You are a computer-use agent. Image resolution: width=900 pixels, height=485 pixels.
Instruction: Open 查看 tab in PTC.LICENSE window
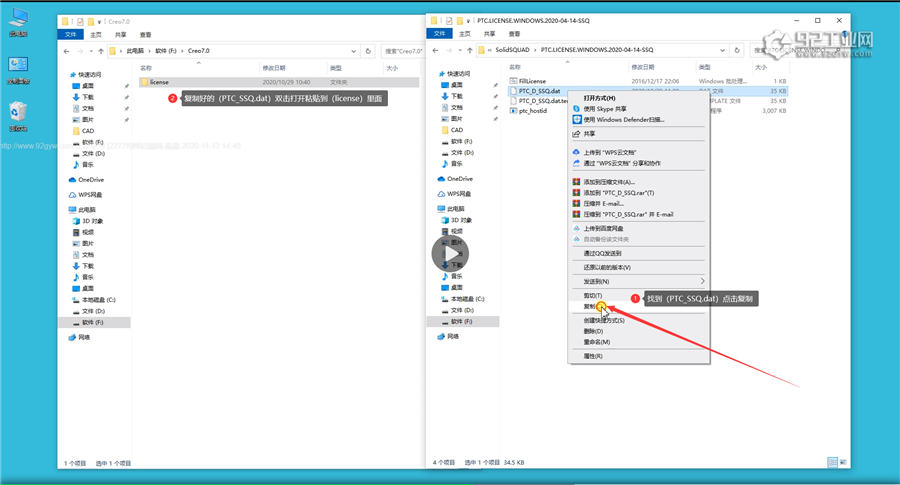click(x=515, y=34)
